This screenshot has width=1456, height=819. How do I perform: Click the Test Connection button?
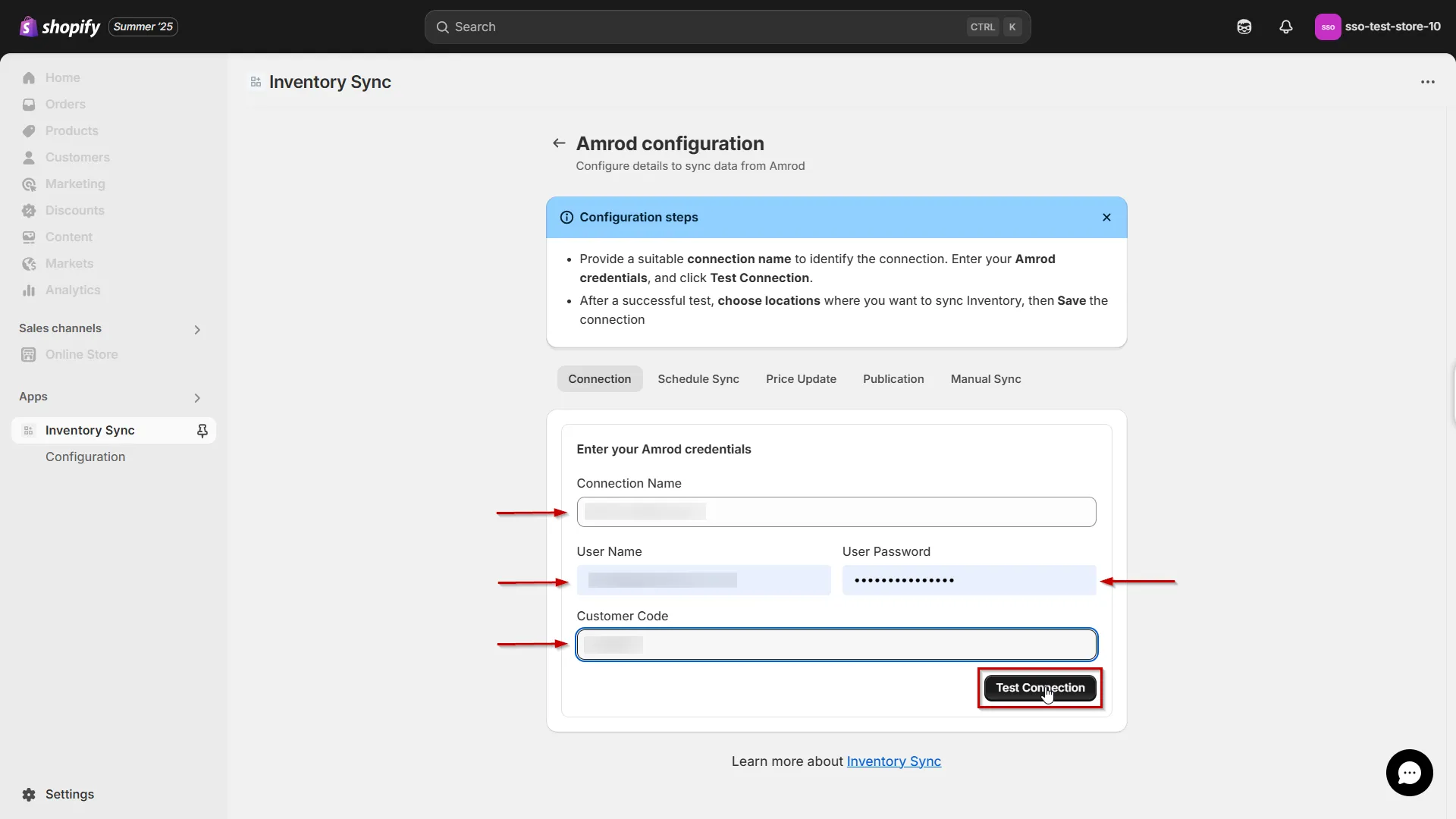tap(1040, 688)
